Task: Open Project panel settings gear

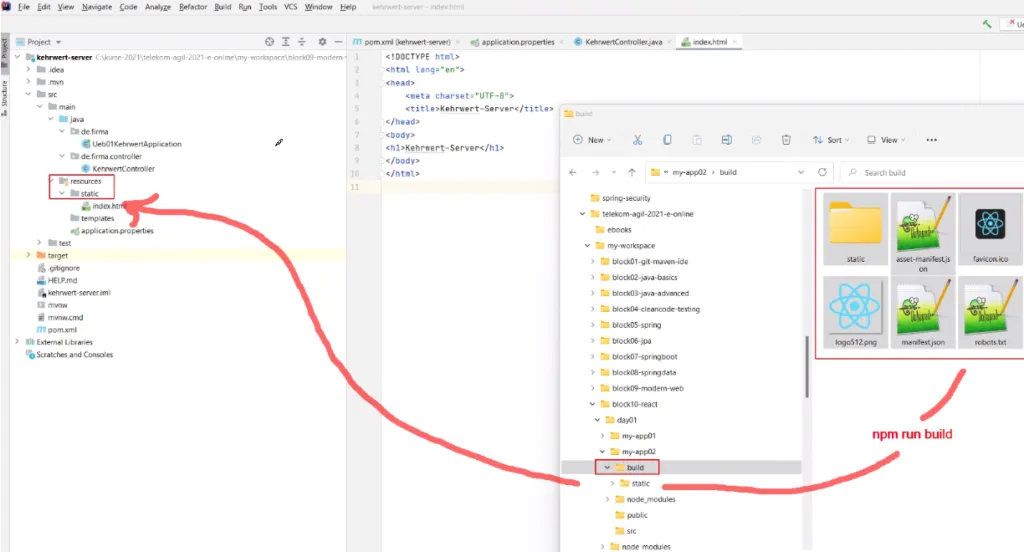Action: [x=322, y=42]
